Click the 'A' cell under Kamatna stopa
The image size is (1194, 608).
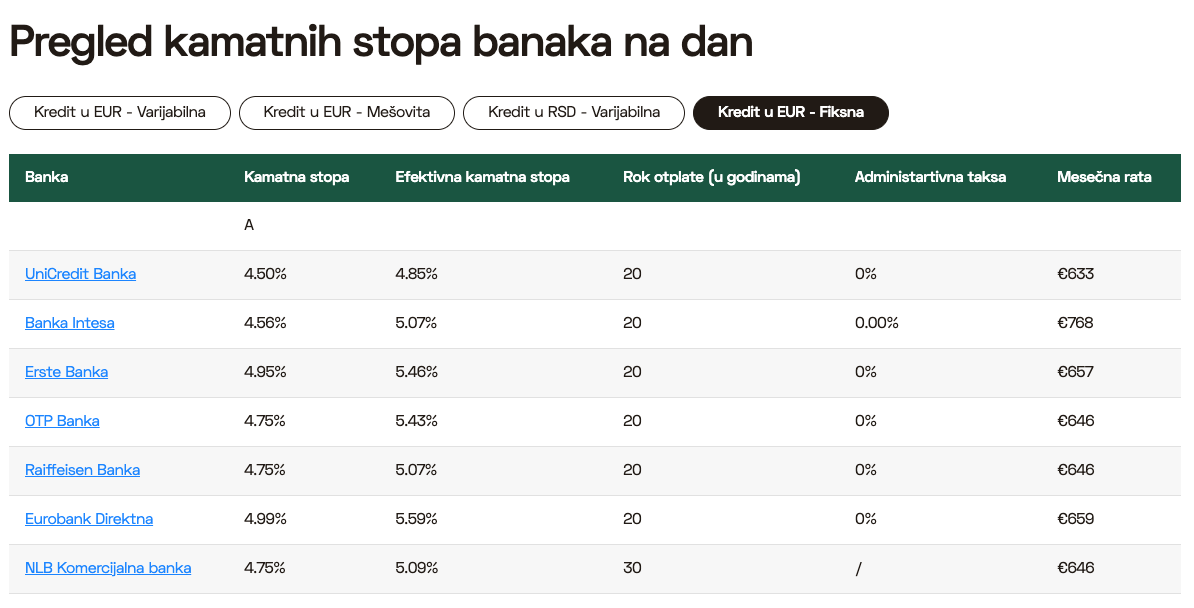pyautogui.click(x=249, y=226)
